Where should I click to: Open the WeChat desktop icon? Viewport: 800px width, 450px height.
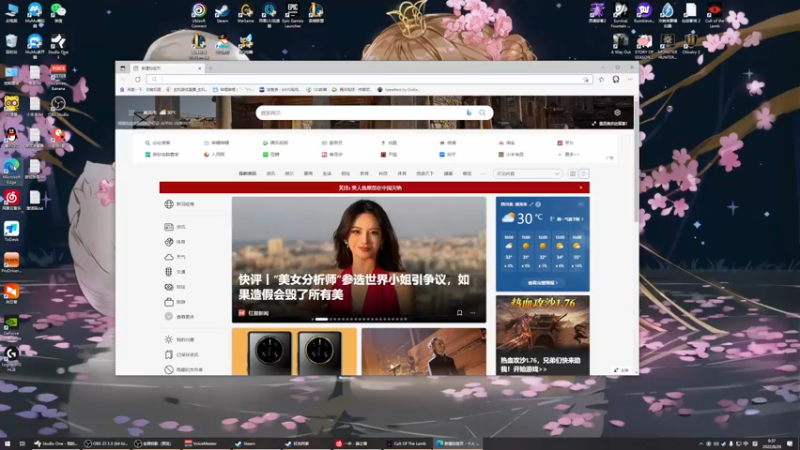(58, 13)
